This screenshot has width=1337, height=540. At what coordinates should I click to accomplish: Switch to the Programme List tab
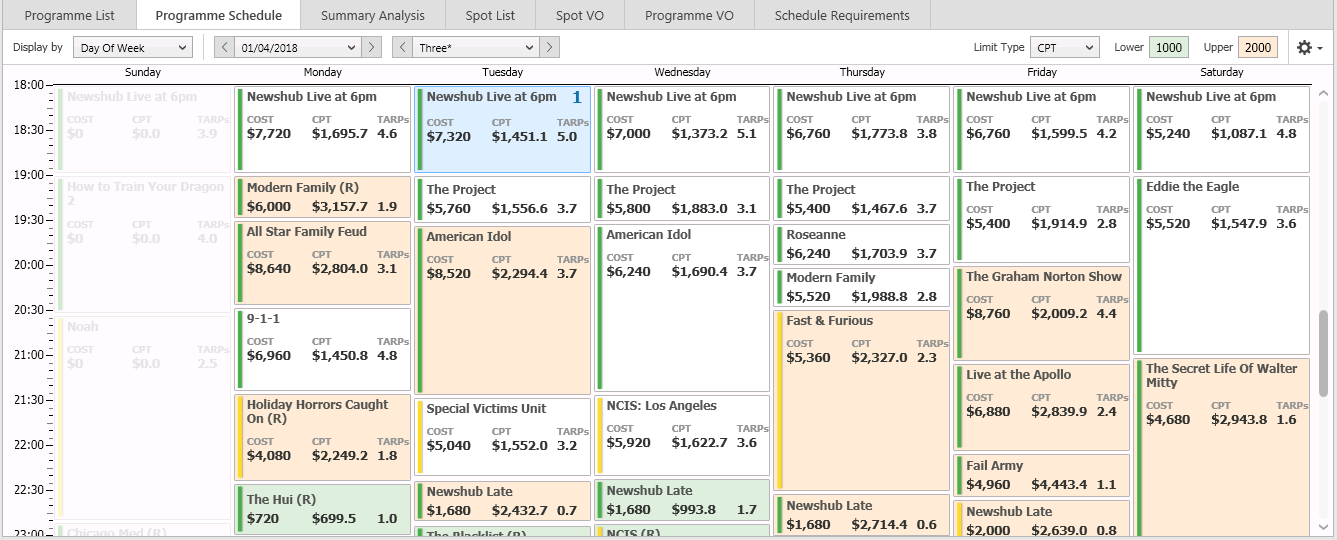69,15
